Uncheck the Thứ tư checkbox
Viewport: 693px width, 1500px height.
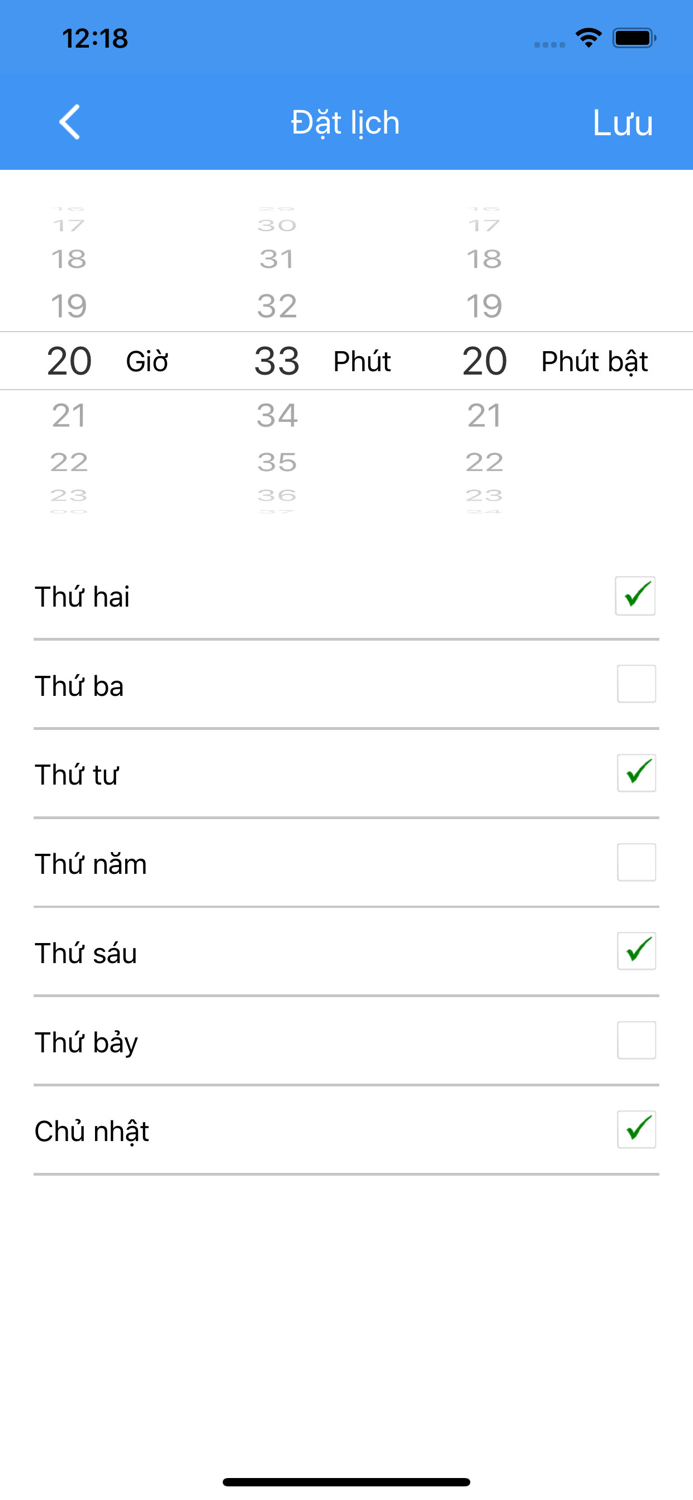pyautogui.click(x=636, y=774)
